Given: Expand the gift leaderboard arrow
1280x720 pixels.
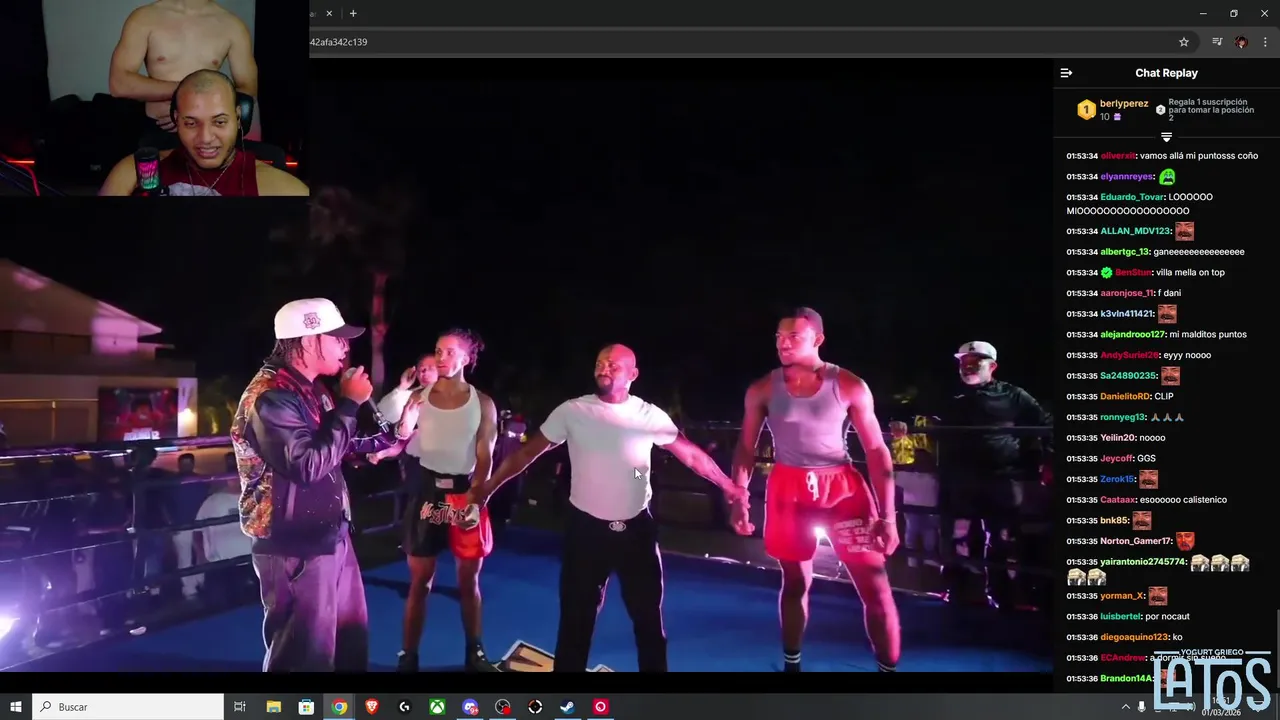Looking at the screenshot, I should 1166,137.
